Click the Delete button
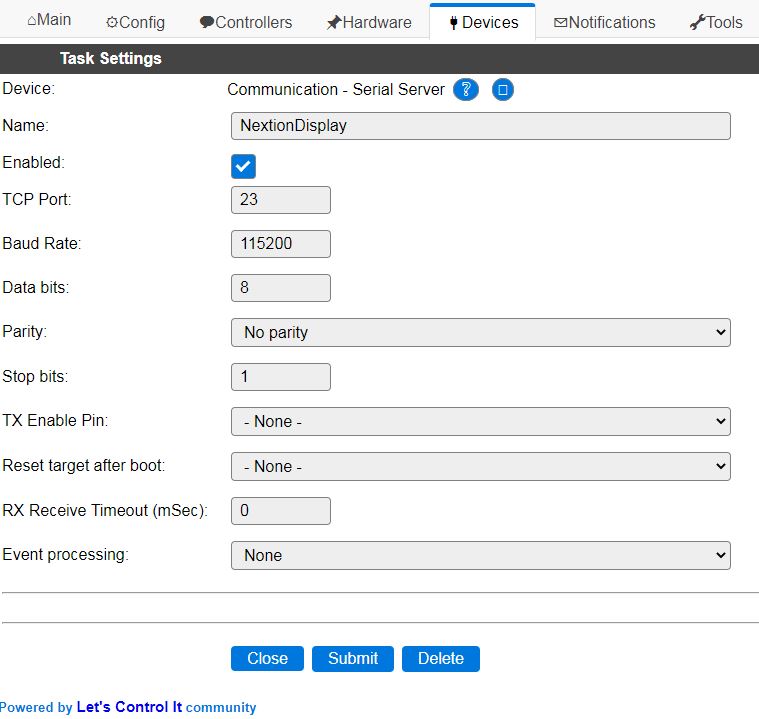 [x=440, y=658]
